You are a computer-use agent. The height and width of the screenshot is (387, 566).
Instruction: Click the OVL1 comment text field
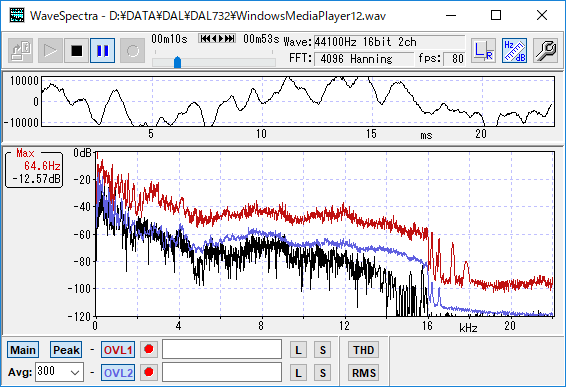click(222, 349)
